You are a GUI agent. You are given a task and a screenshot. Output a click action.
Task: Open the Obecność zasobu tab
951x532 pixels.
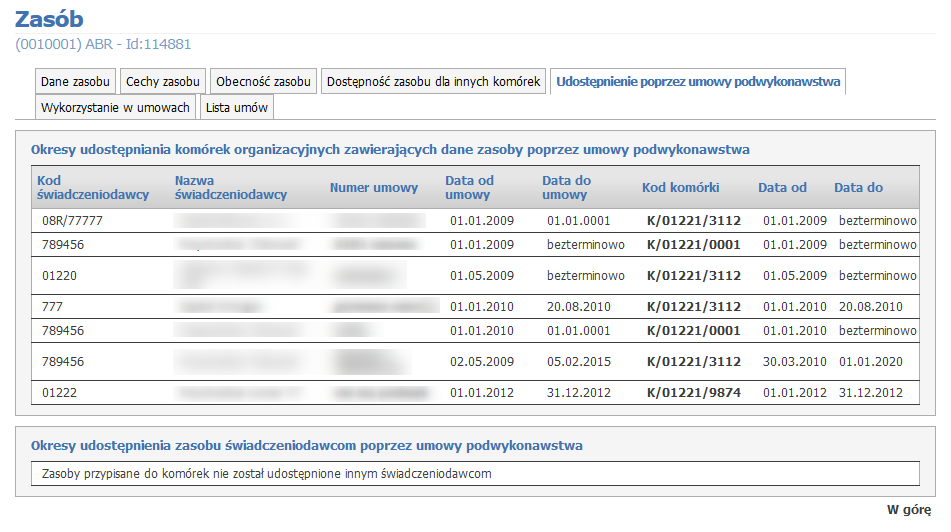264,81
